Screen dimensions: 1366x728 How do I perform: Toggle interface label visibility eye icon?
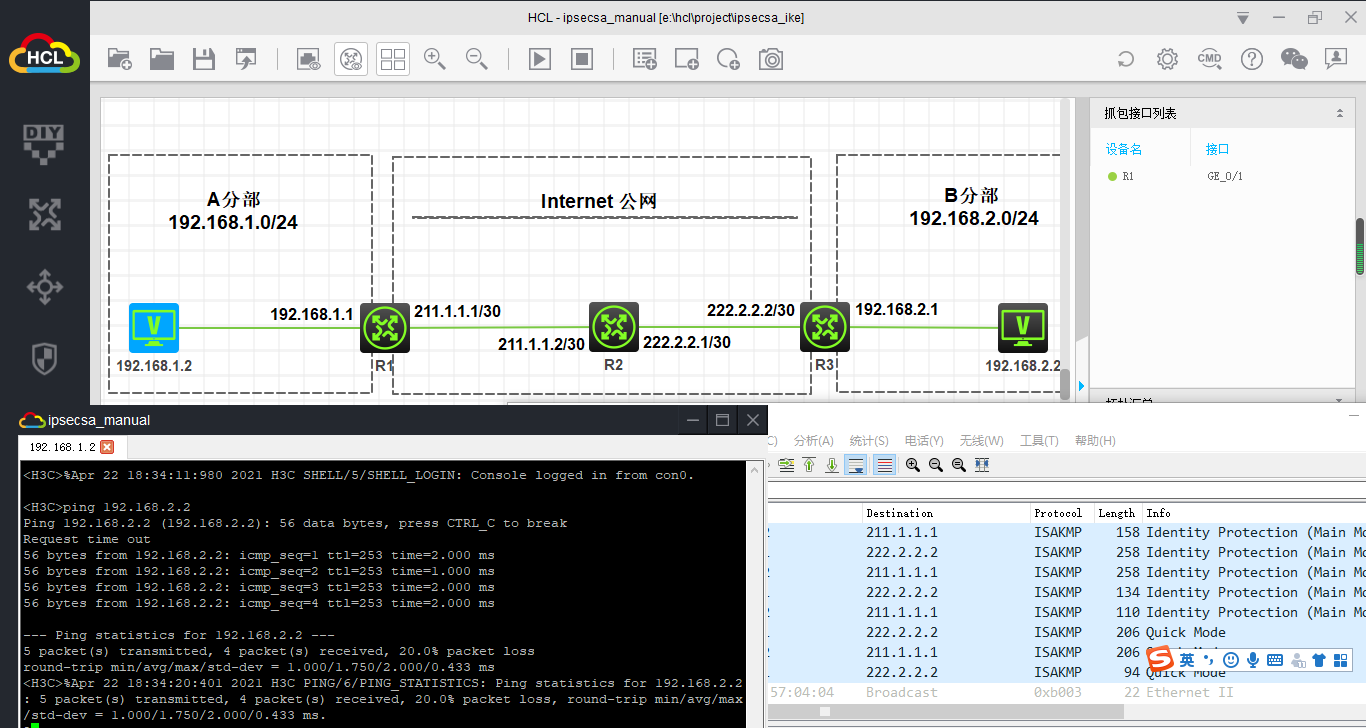tap(350, 59)
